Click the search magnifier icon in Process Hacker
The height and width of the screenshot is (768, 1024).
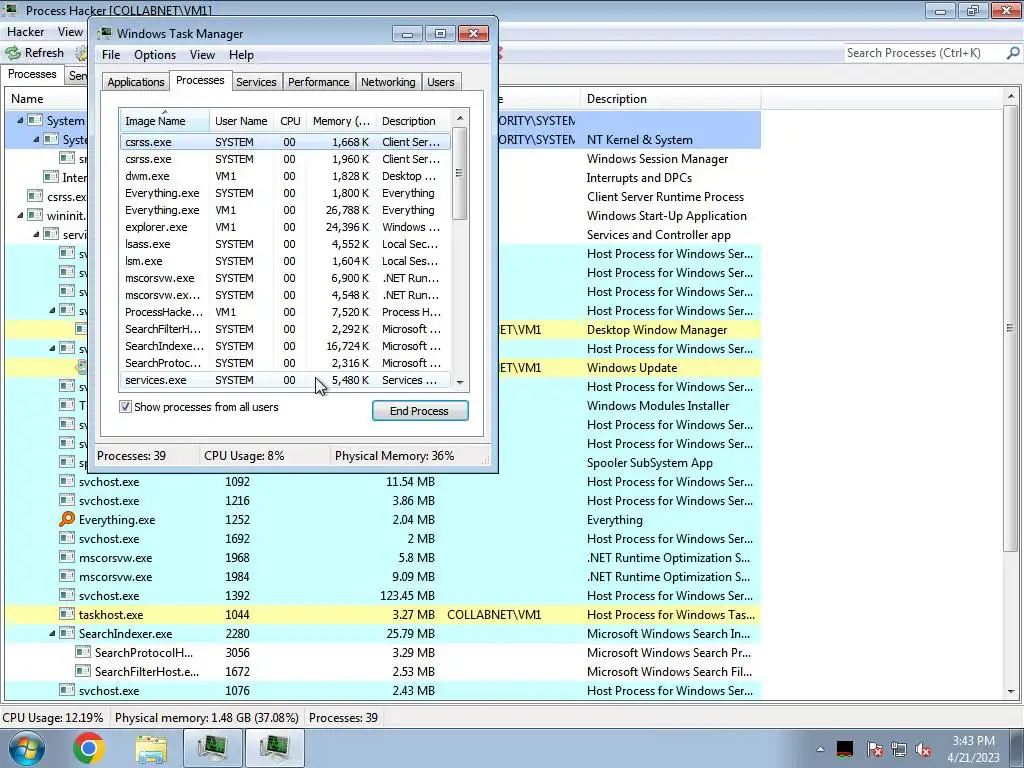click(x=1013, y=53)
